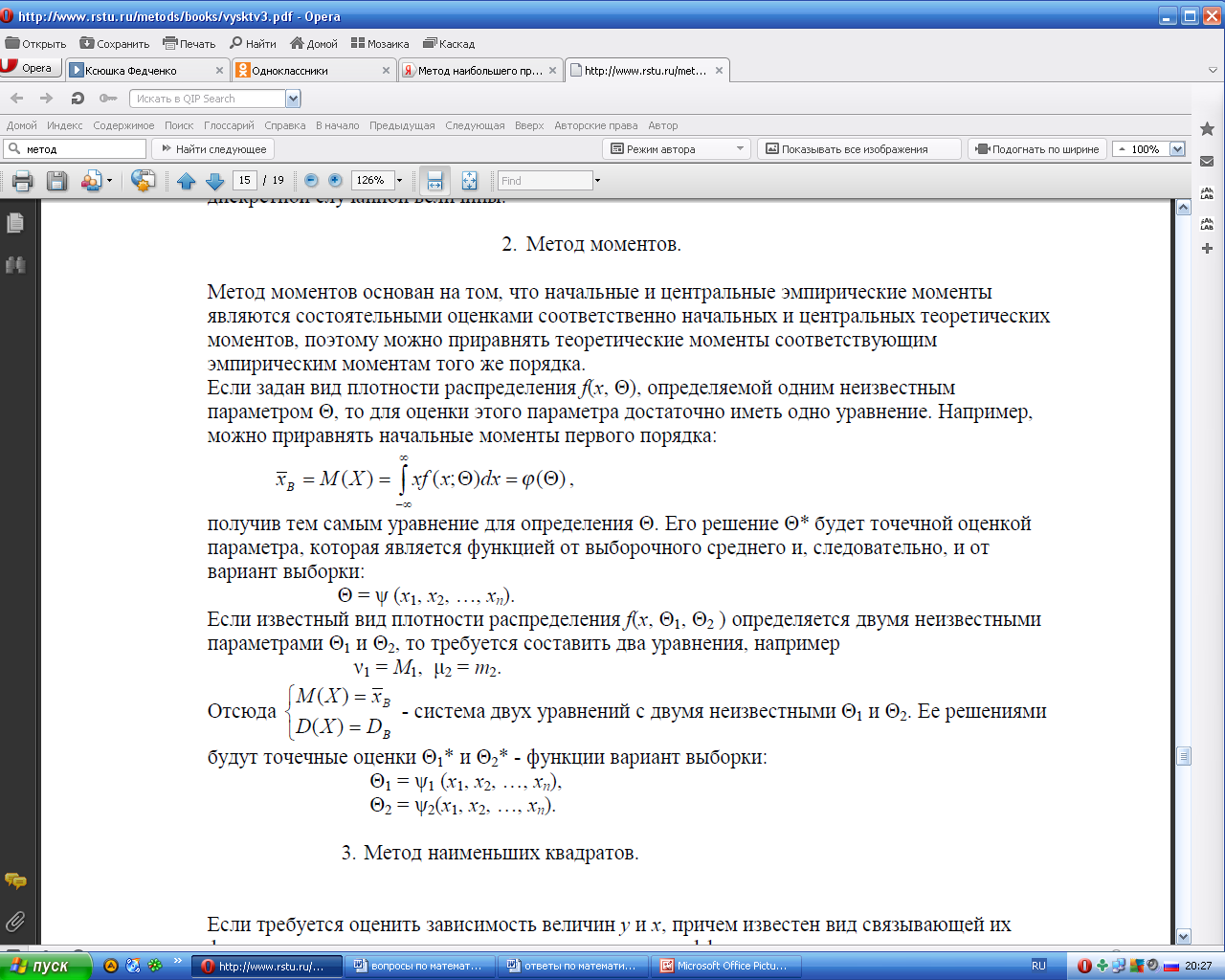The height and width of the screenshot is (980, 1225).
Task: Click the Opera icon in system tray
Action: 1084,966
